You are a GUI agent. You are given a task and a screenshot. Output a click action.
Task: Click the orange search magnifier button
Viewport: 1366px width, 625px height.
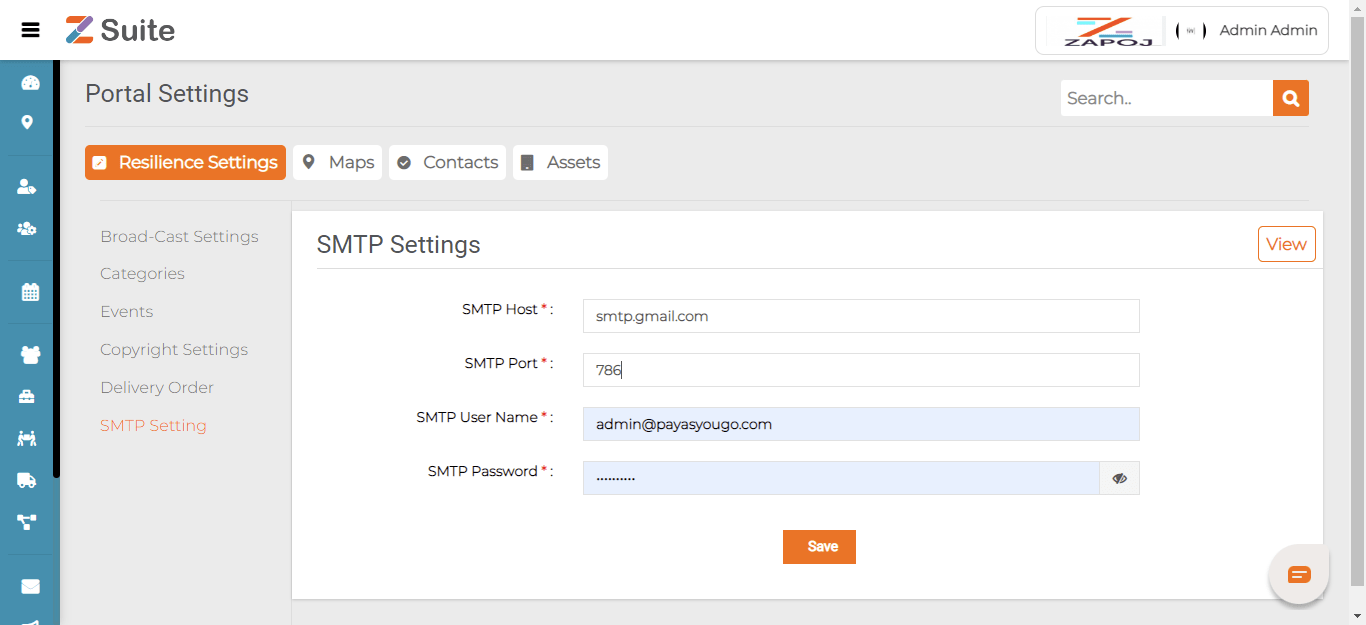point(1290,98)
